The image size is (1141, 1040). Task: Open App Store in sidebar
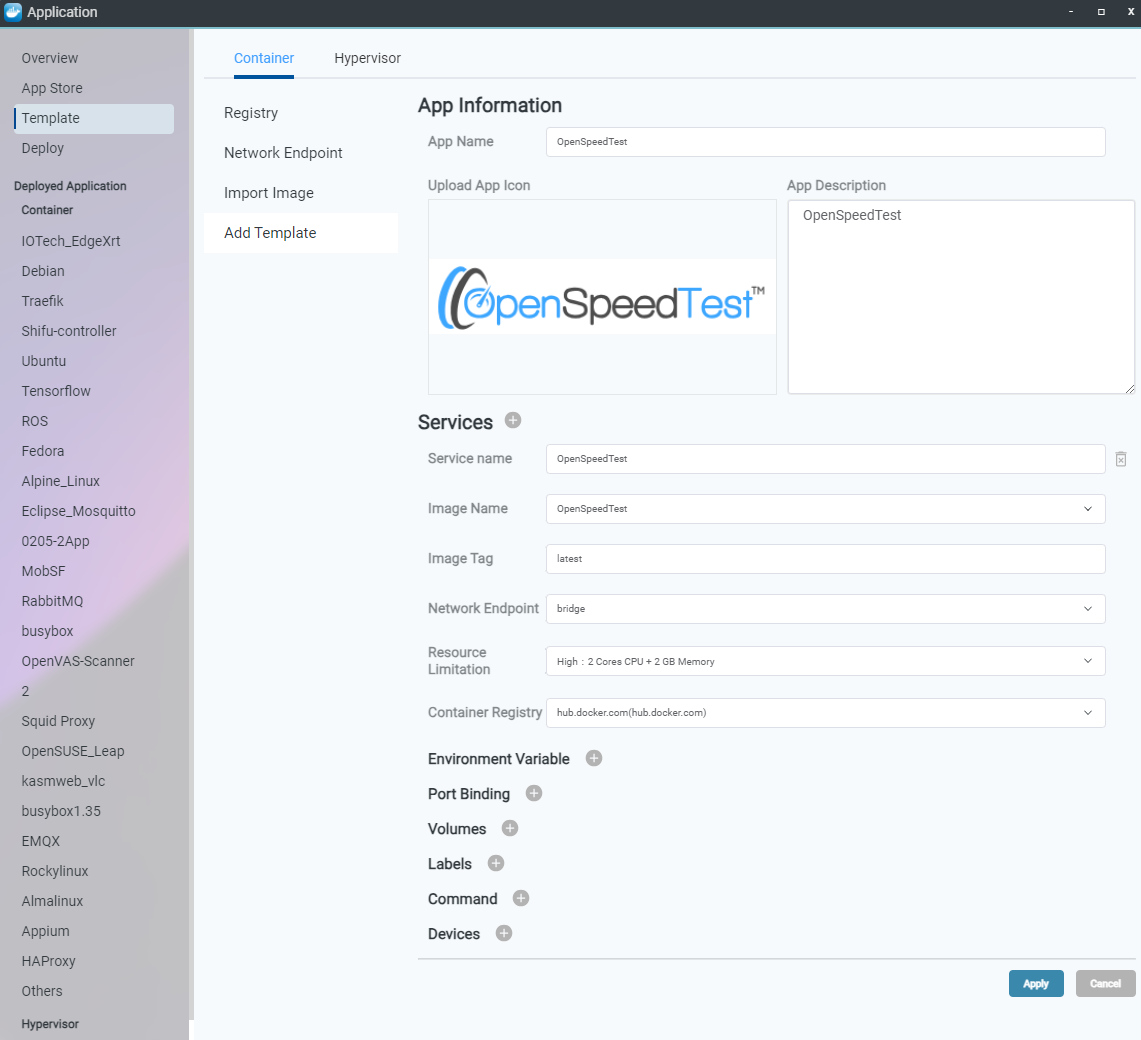click(52, 88)
